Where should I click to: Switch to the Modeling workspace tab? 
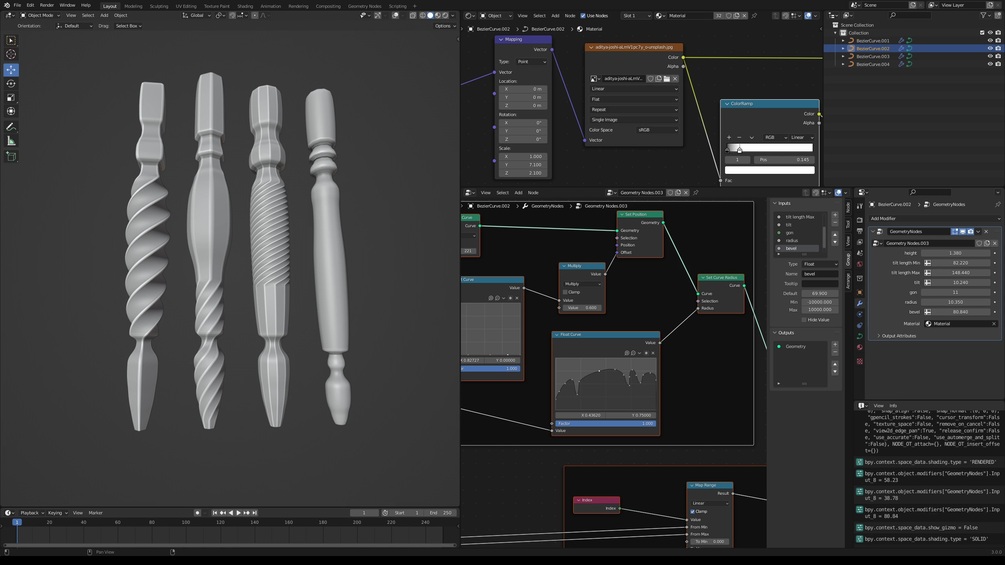point(133,6)
